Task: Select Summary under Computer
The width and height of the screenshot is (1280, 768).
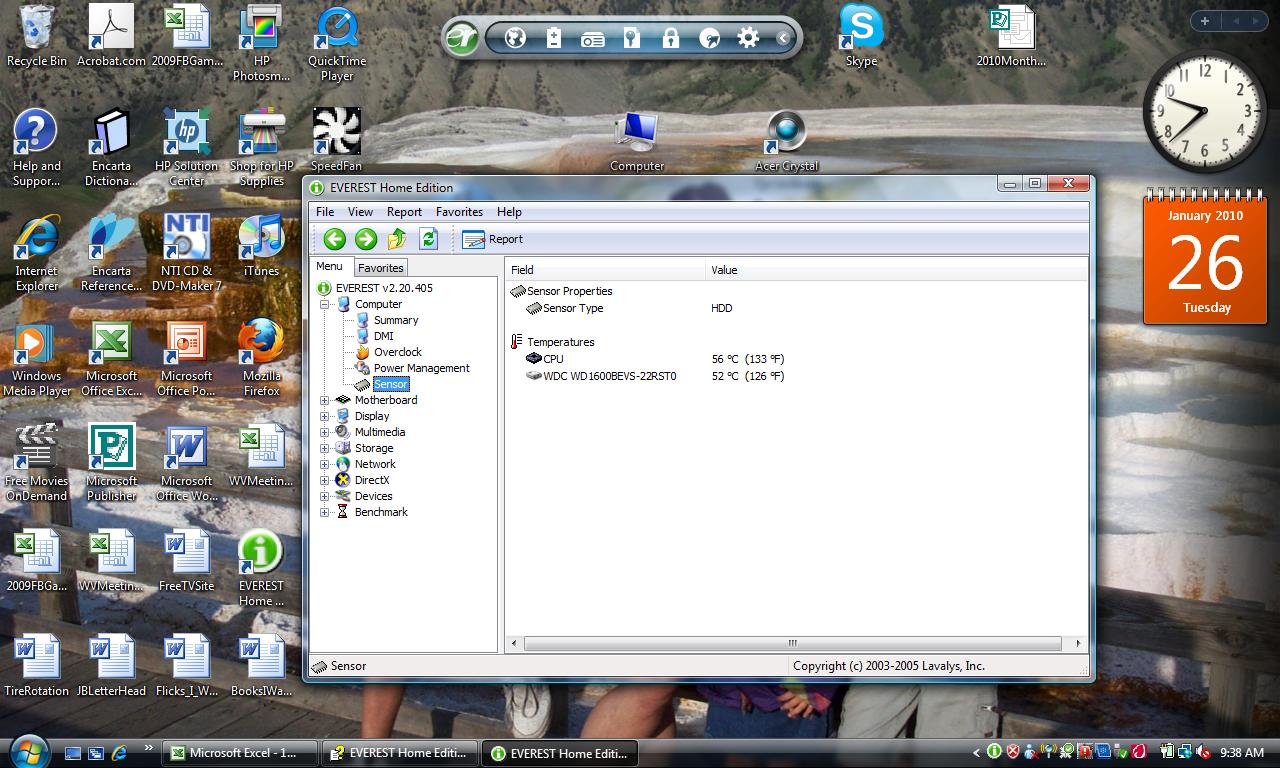Action: tap(396, 320)
